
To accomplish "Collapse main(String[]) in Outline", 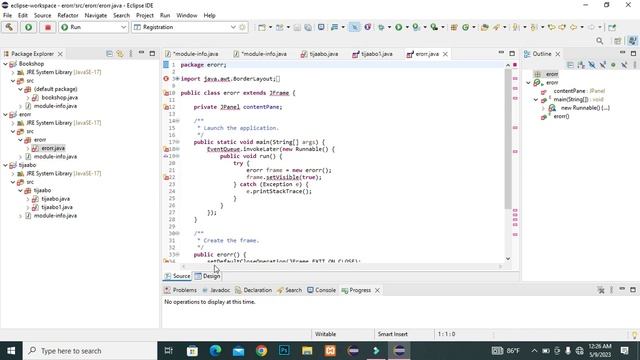I will pos(536,100).
